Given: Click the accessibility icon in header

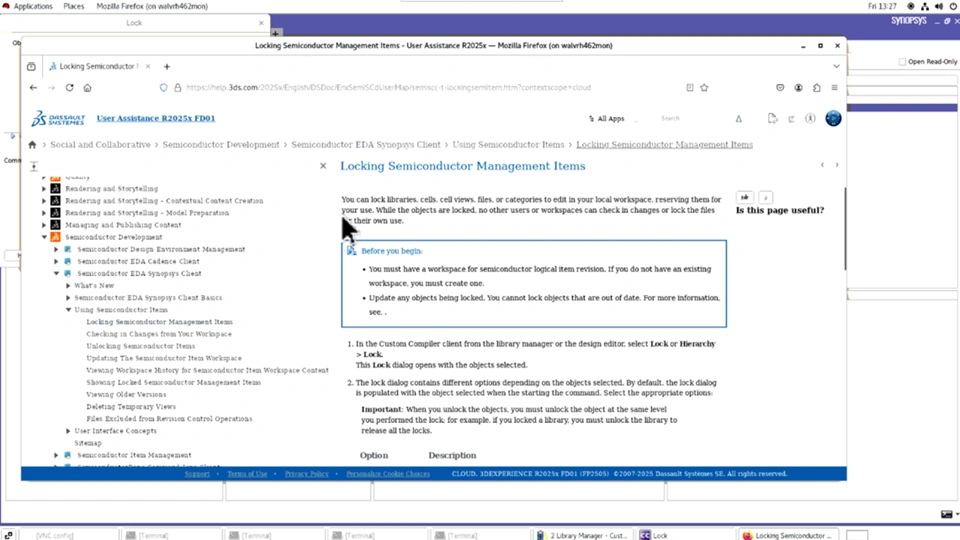Looking at the screenshot, I should [810, 119].
